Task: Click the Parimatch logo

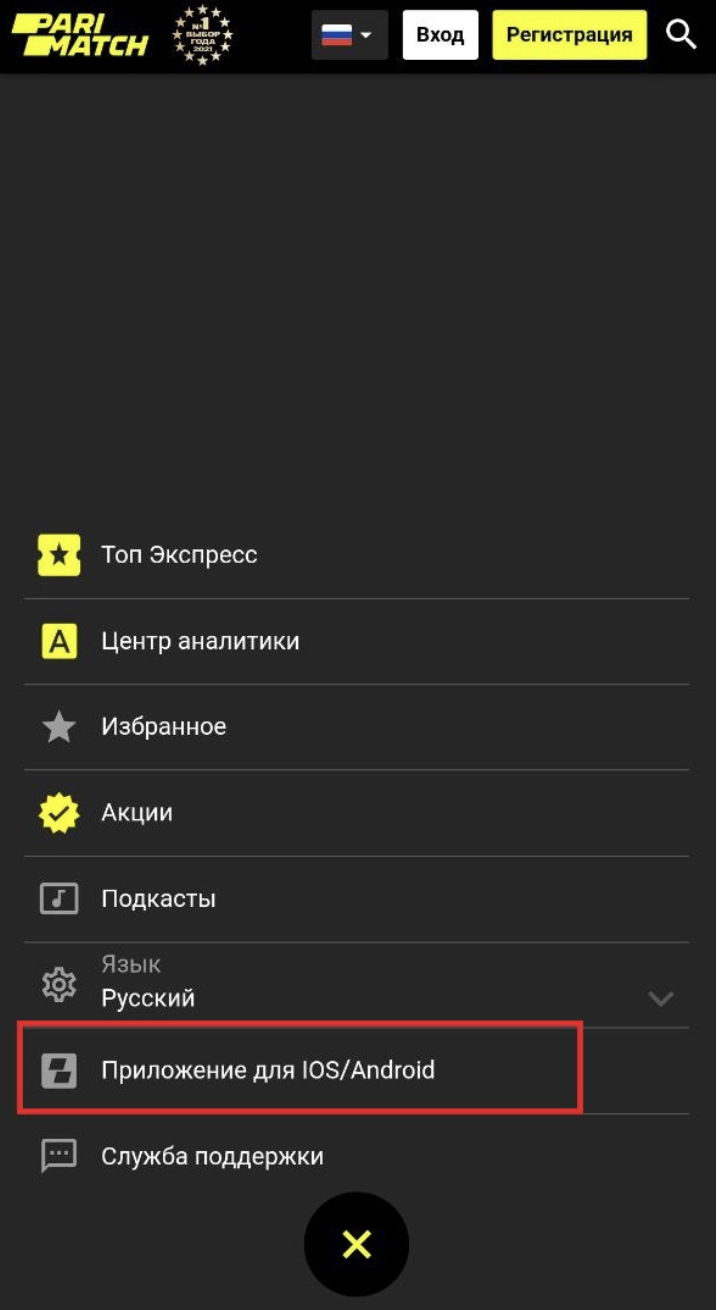Action: coord(79,35)
